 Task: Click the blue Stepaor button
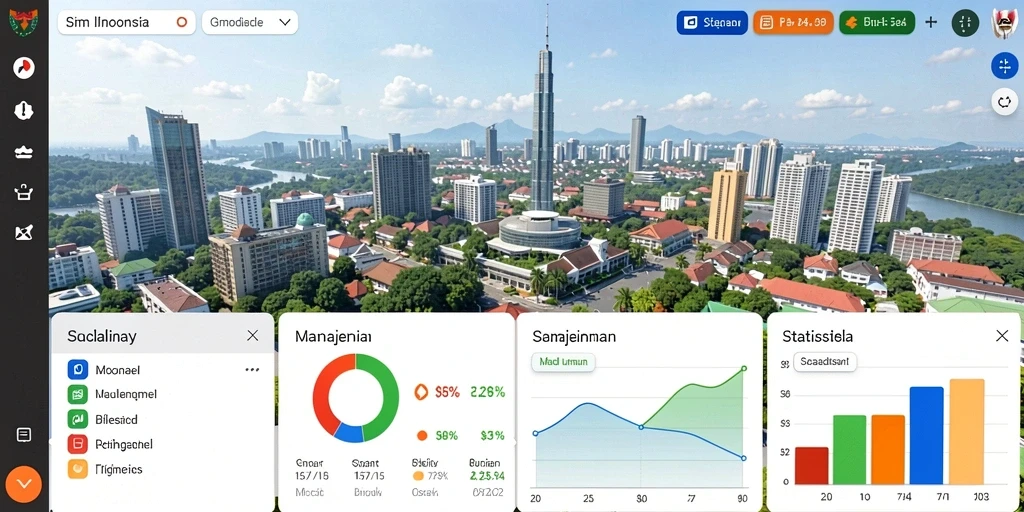pos(712,22)
